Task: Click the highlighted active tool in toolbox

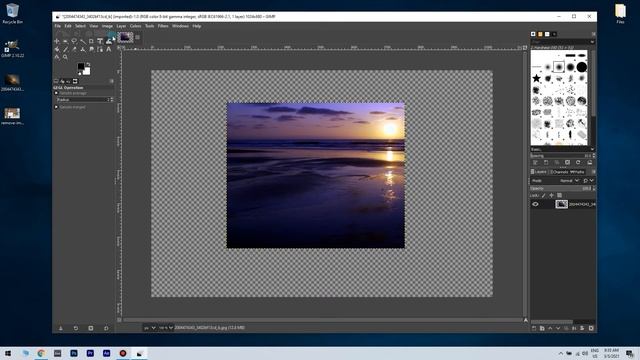Action: tap(109, 41)
